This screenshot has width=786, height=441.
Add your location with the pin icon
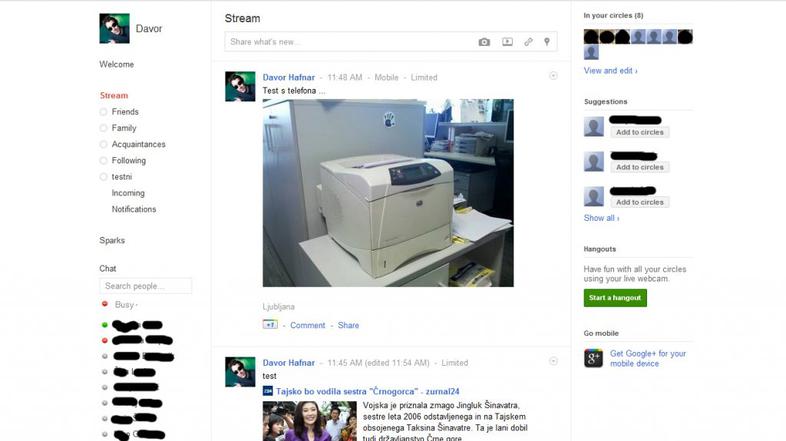pos(547,42)
